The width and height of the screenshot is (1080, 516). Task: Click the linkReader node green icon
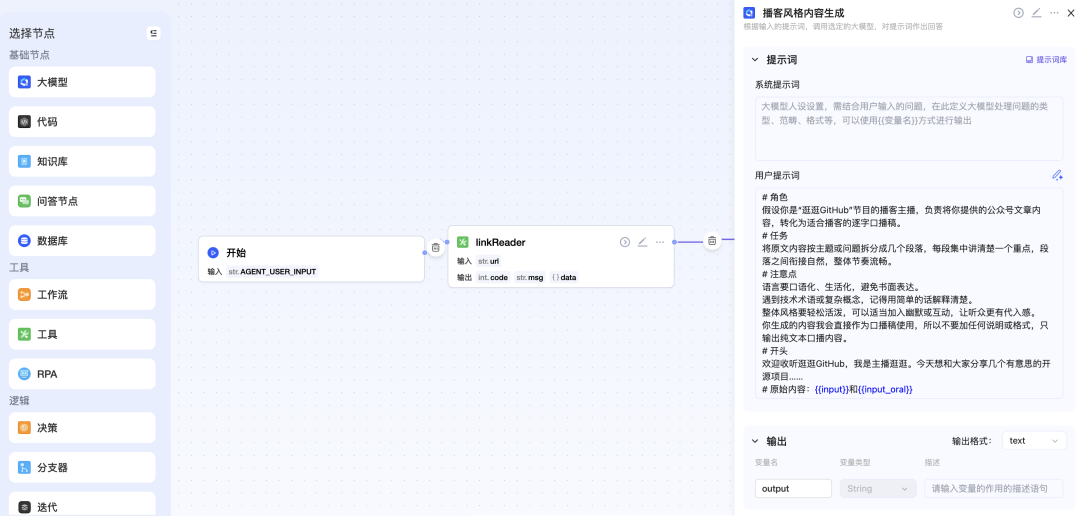[463, 242]
